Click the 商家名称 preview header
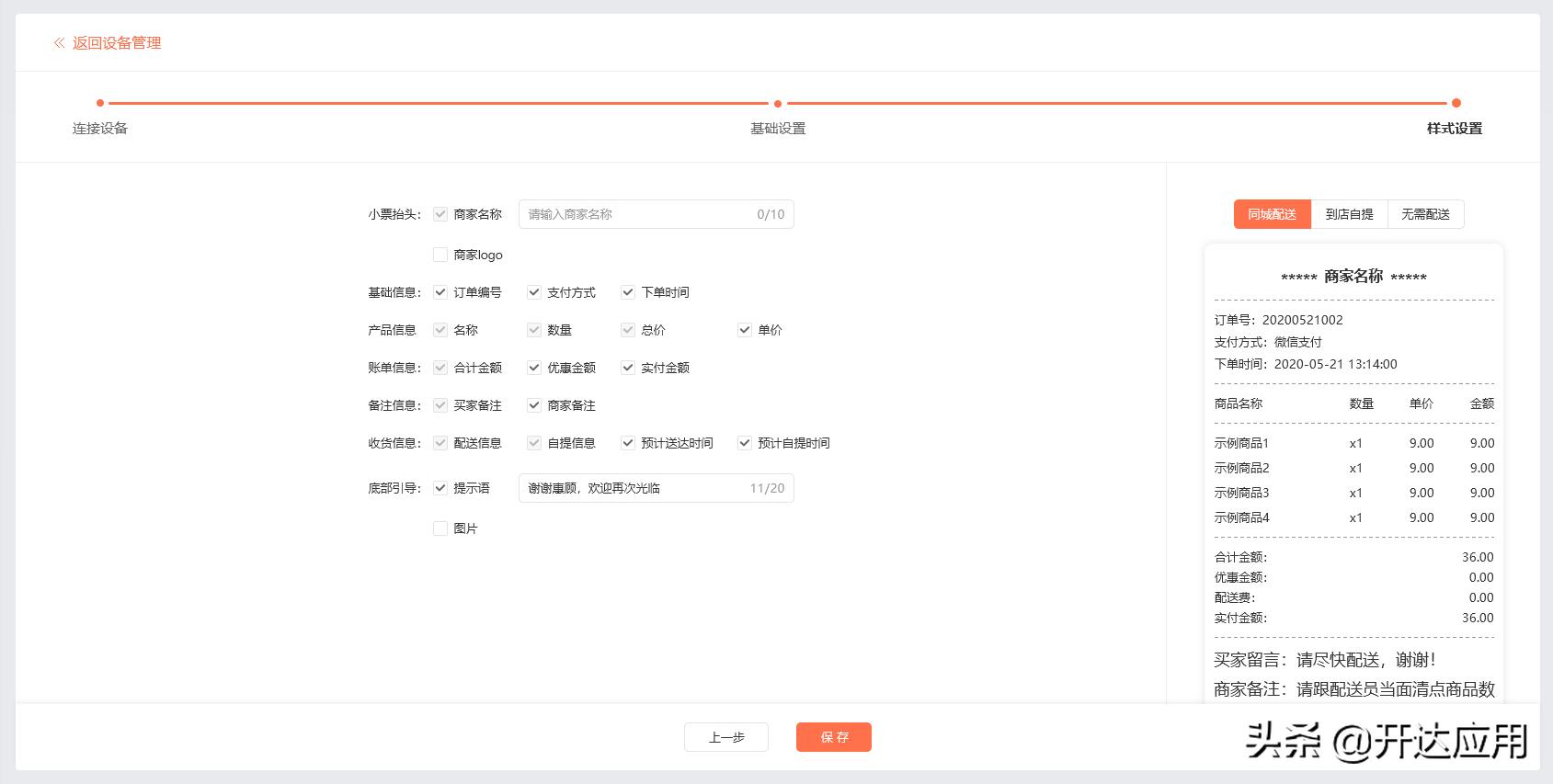The width and height of the screenshot is (1553, 784). tap(1353, 276)
